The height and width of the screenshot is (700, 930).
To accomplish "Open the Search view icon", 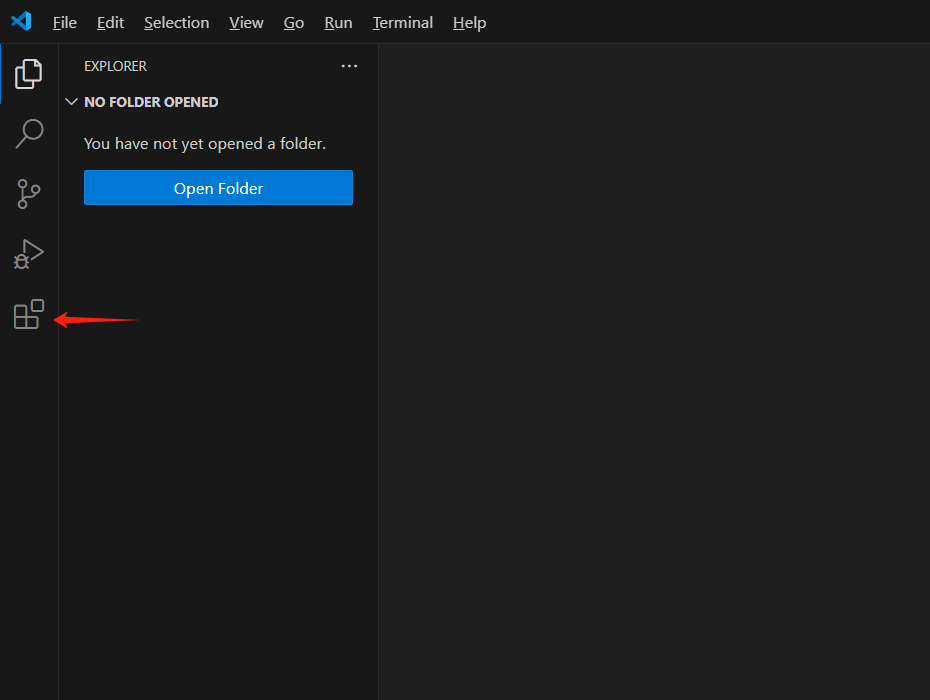I will tap(29, 133).
